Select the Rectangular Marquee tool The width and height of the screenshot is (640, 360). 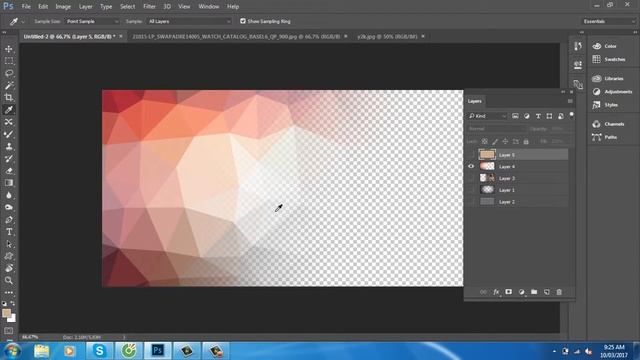pos(9,61)
